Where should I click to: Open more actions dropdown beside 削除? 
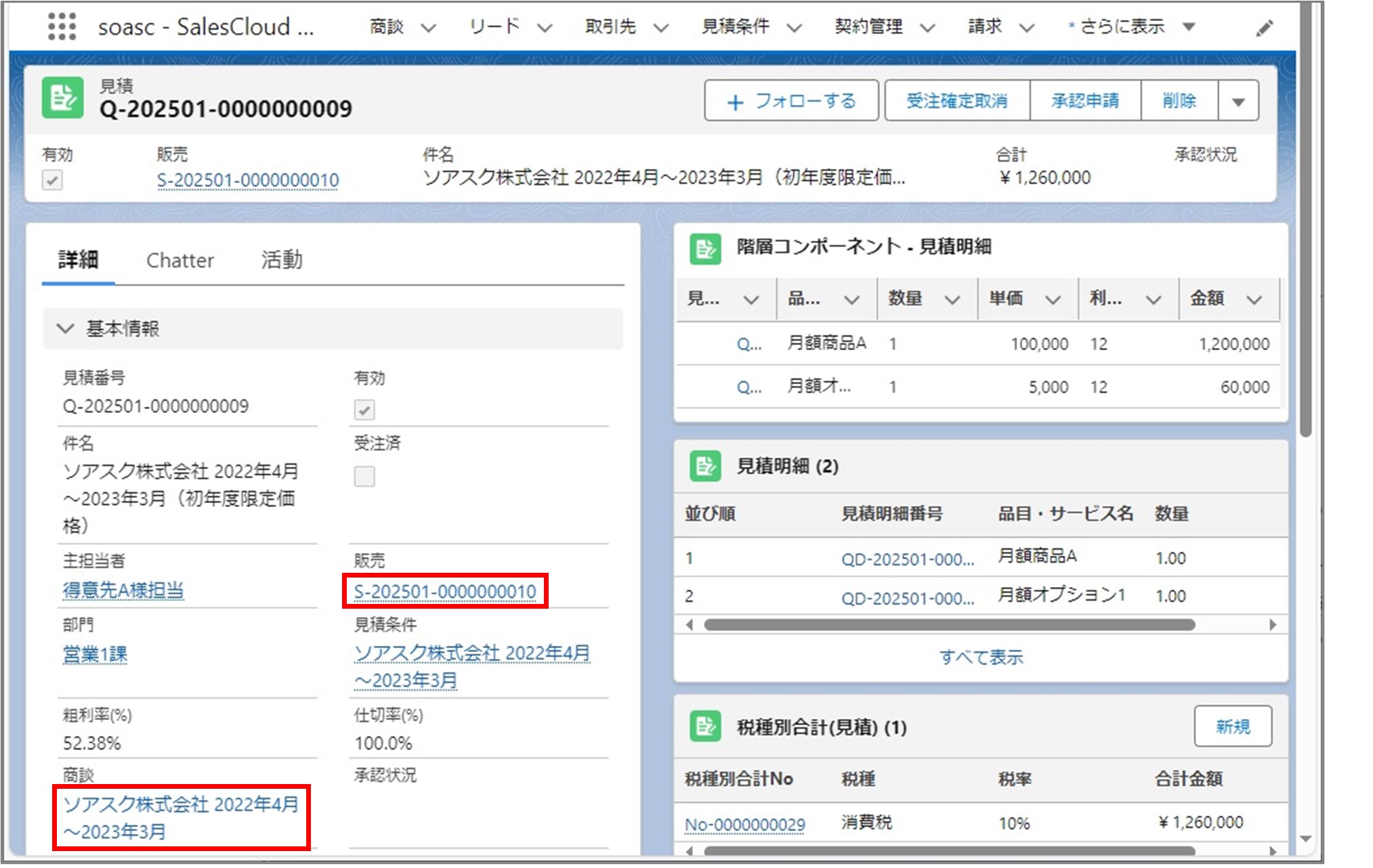tap(1238, 101)
